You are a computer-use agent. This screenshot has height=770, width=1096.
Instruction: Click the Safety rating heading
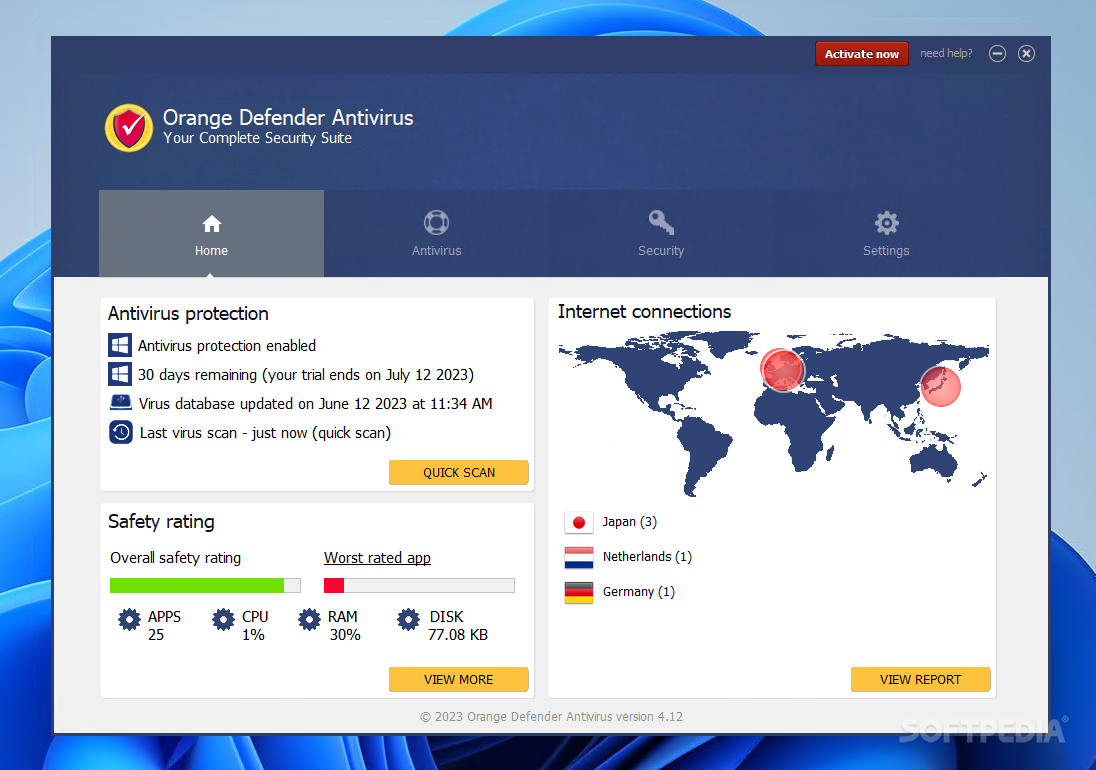pos(161,521)
